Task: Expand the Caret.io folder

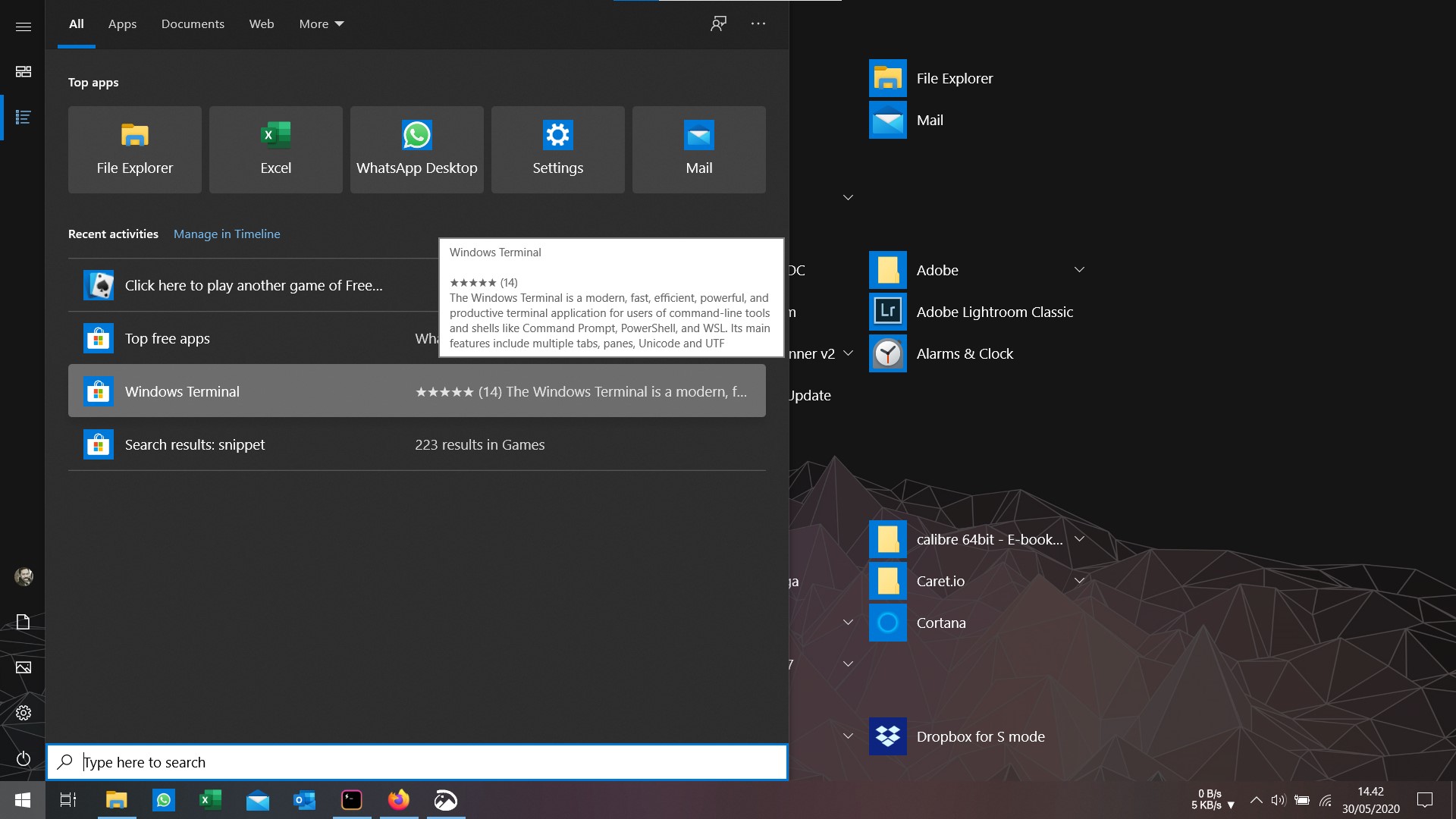Action: [1079, 581]
